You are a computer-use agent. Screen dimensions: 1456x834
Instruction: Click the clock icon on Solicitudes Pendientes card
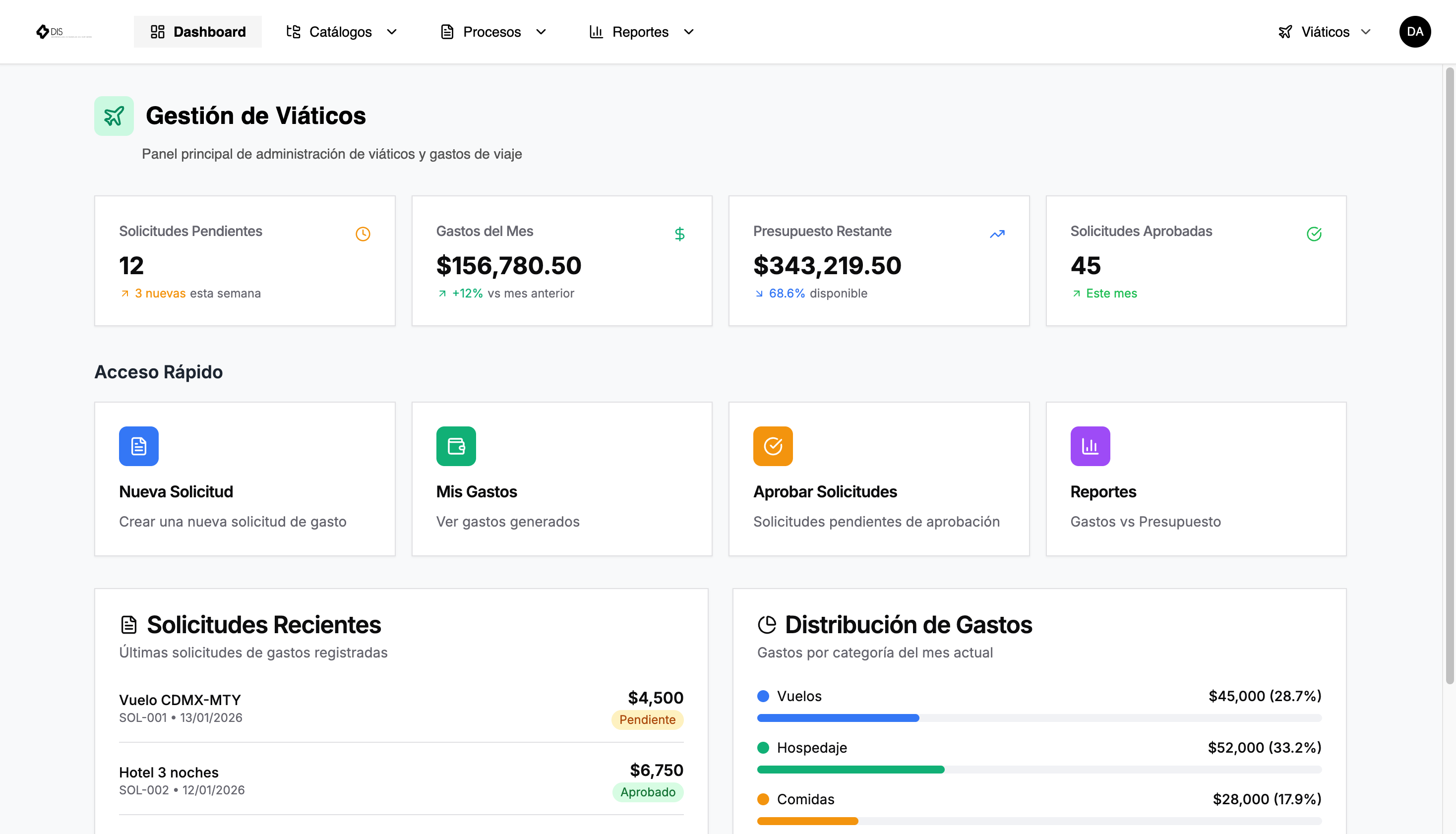(363, 234)
